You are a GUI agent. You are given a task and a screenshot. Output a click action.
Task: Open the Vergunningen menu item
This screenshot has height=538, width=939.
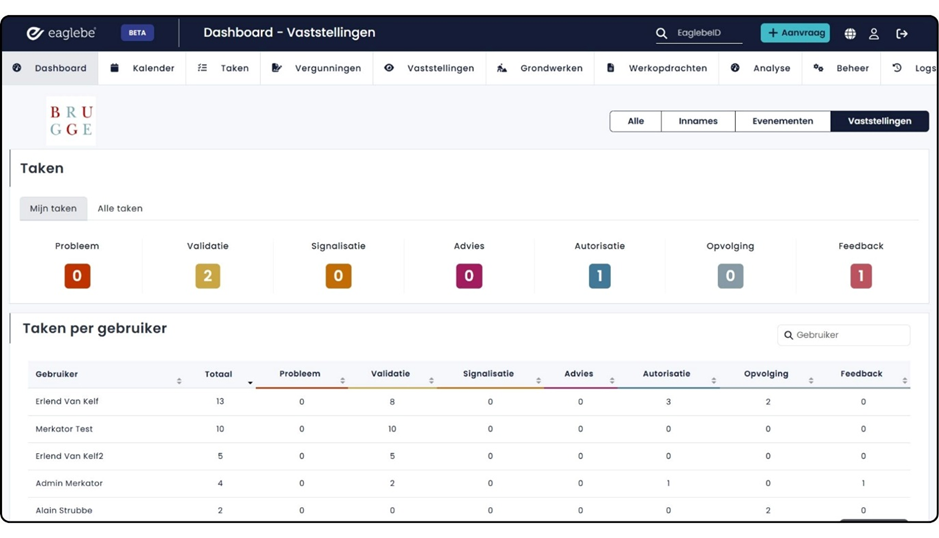click(x=317, y=68)
